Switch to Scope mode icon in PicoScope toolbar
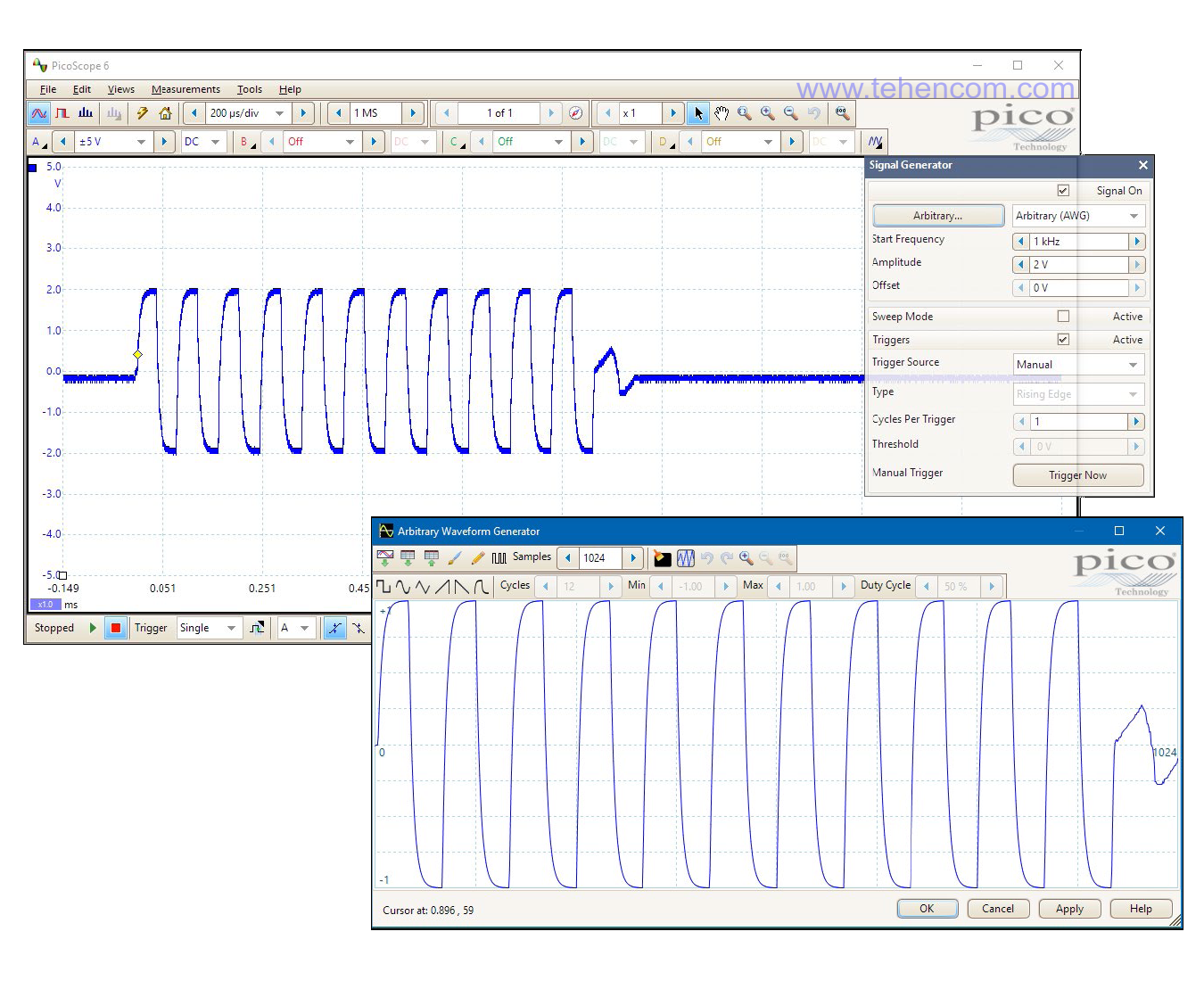Viewport: 1204px width, 981px height. point(39,113)
